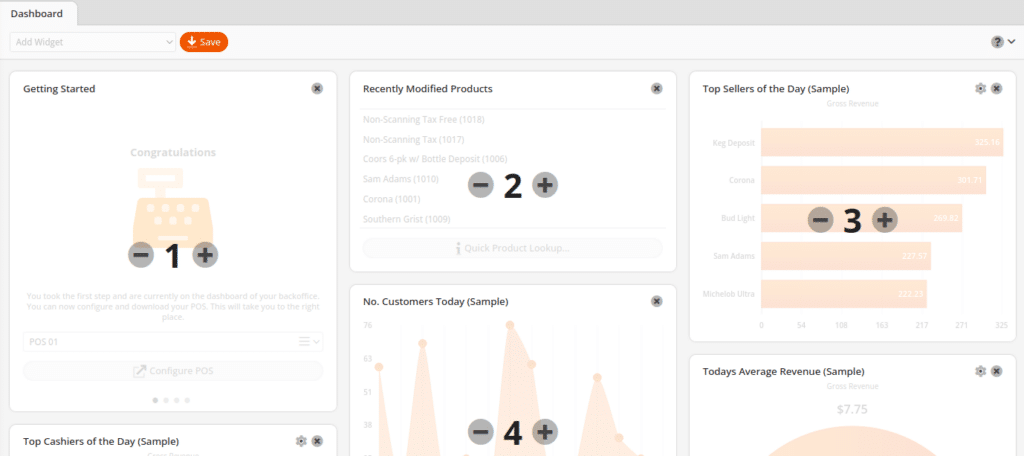This screenshot has width=1024, height=456.
Task: Close the Todays Average Revenue widget
Action: pos(996,371)
